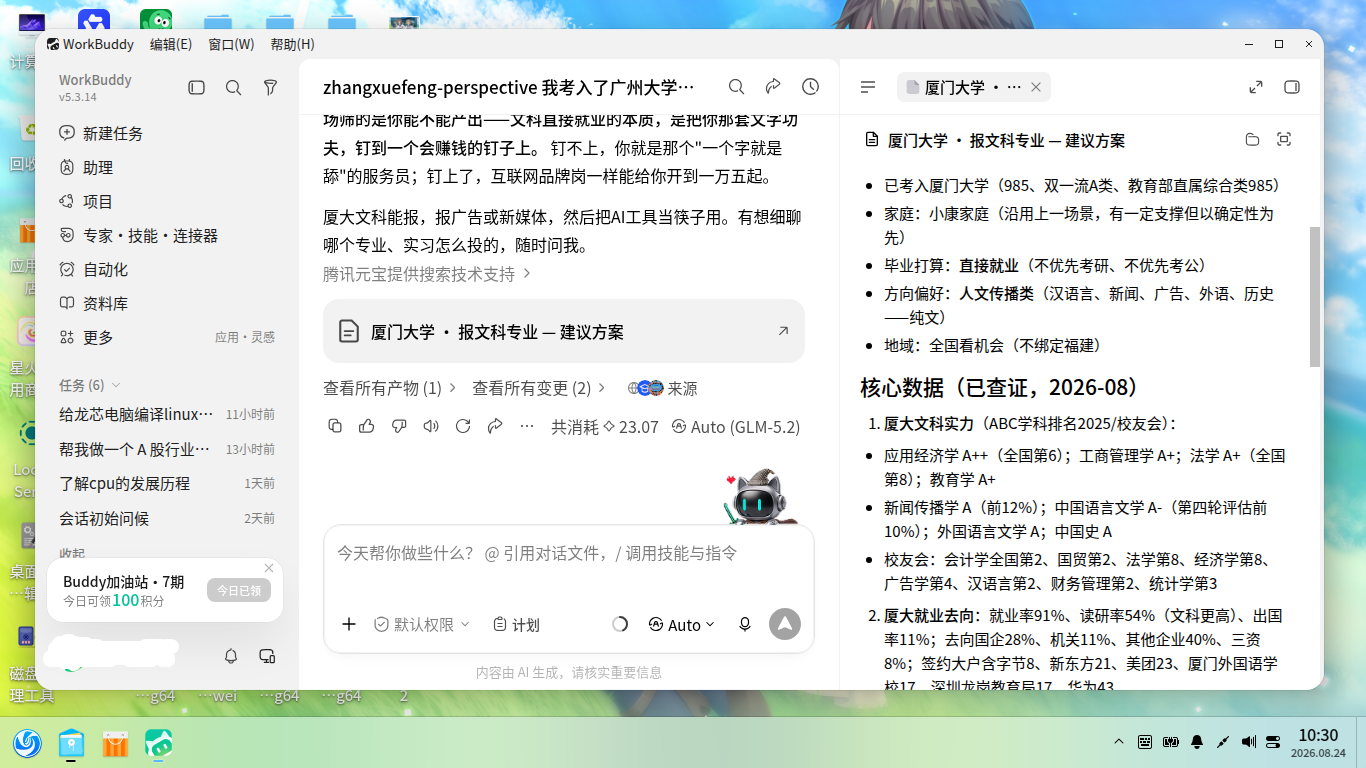1366x768 pixels.
Task: Open the chat history clock icon
Action: [x=810, y=87]
